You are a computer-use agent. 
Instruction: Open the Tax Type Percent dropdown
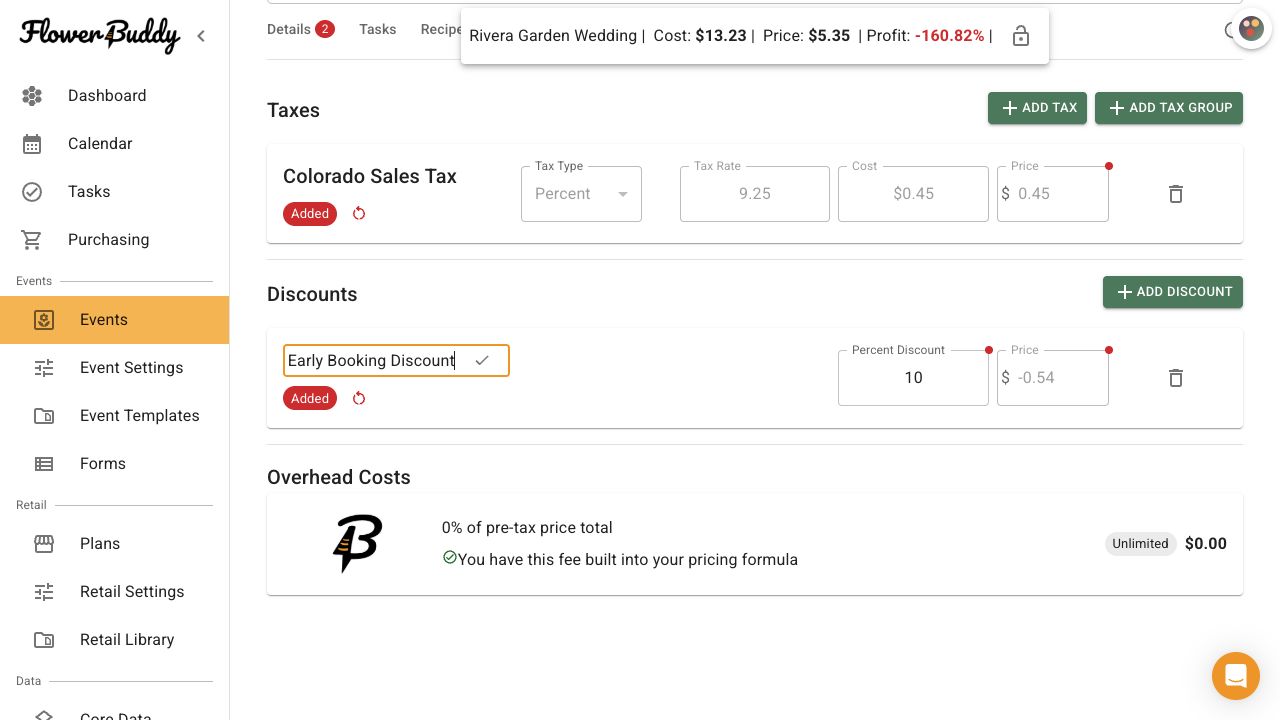click(x=581, y=194)
